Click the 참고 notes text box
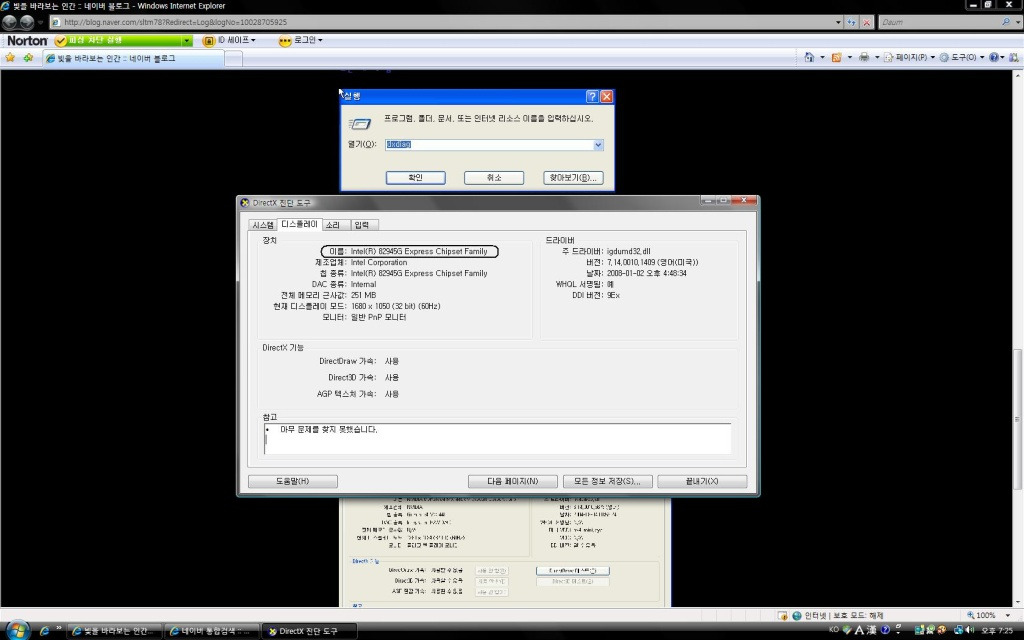The image size is (1024, 640). (497, 438)
